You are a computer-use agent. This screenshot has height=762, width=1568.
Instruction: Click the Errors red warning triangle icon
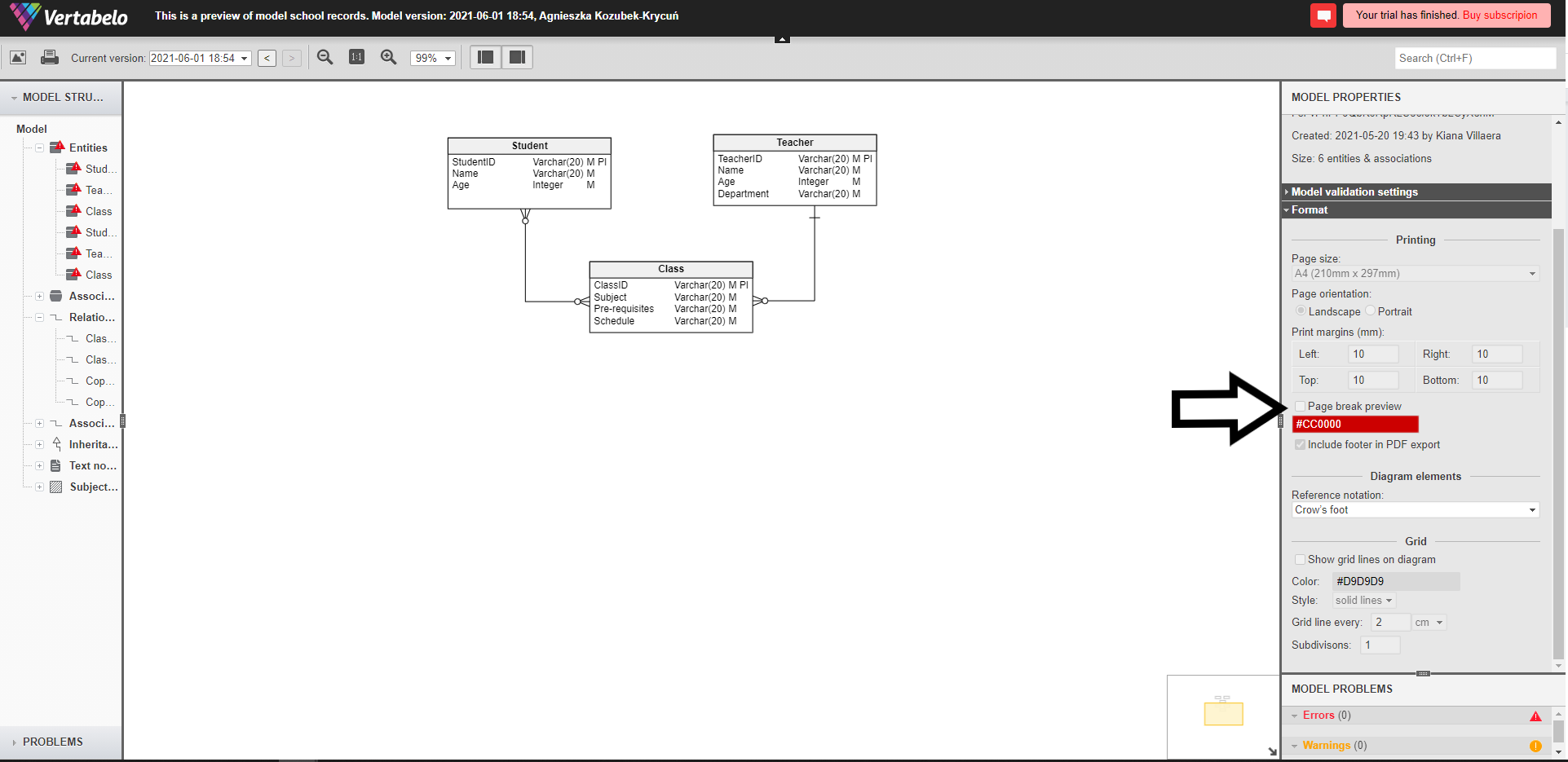pyautogui.click(x=1535, y=716)
